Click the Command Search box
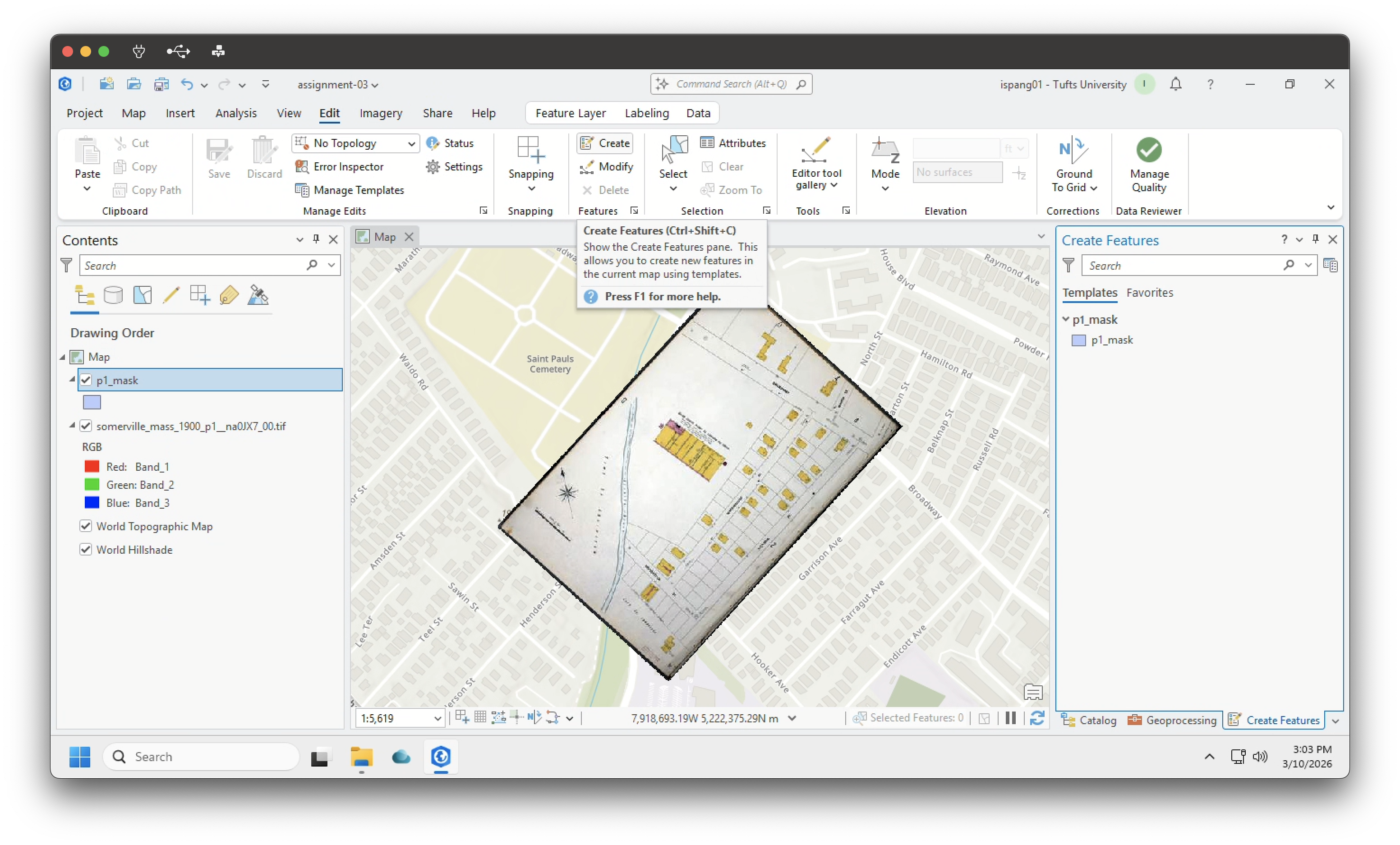 731,84
